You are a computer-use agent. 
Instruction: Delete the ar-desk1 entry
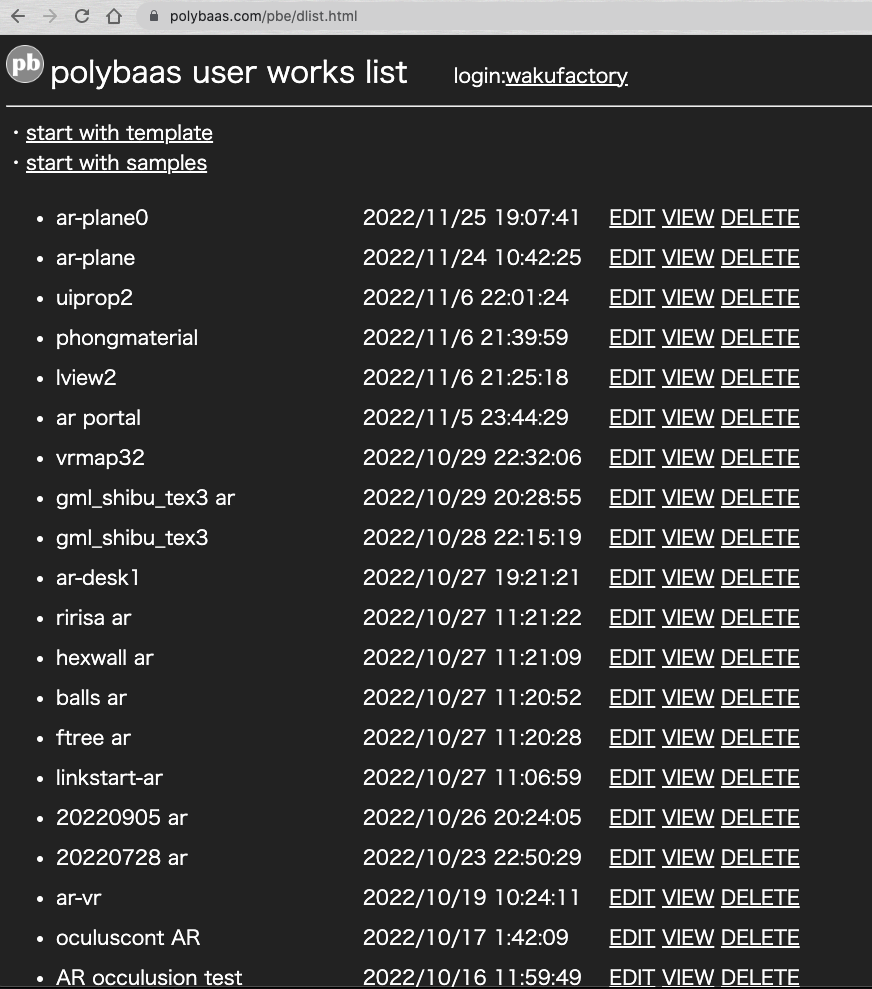(x=759, y=577)
